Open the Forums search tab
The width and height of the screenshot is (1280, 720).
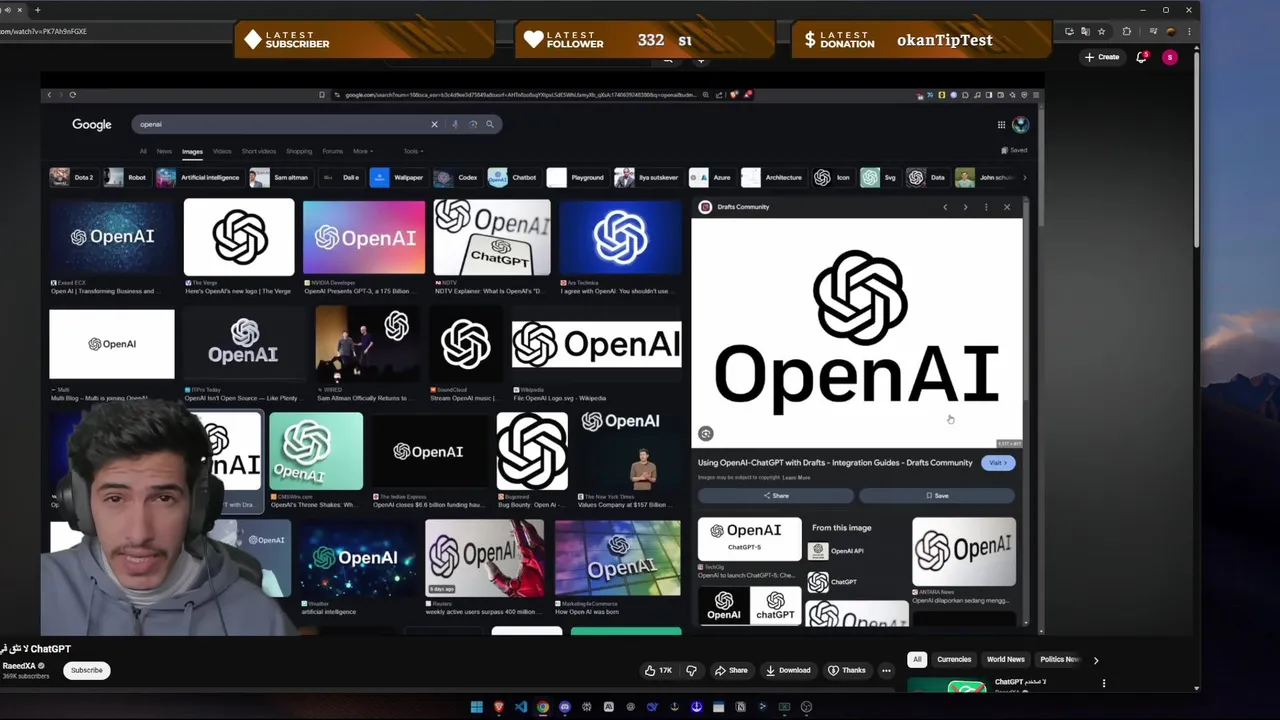click(x=332, y=151)
